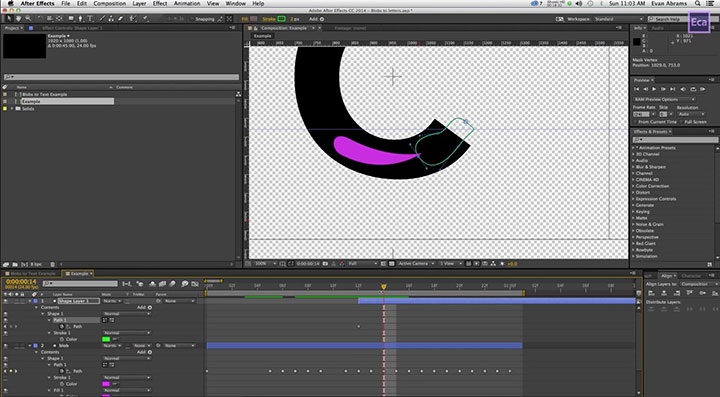Select Blobs to Text Example project item

click(x=45, y=94)
